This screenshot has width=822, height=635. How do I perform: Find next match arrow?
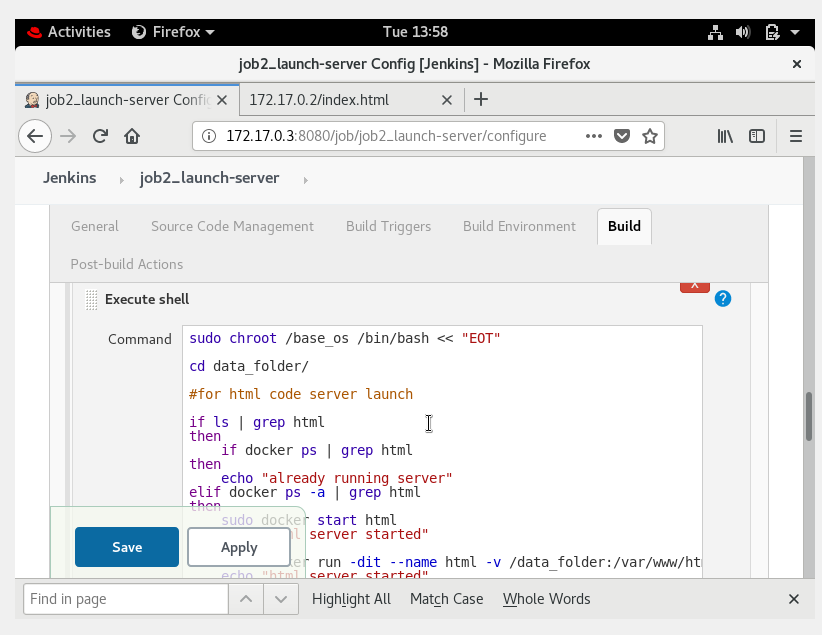[x=281, y=599]
